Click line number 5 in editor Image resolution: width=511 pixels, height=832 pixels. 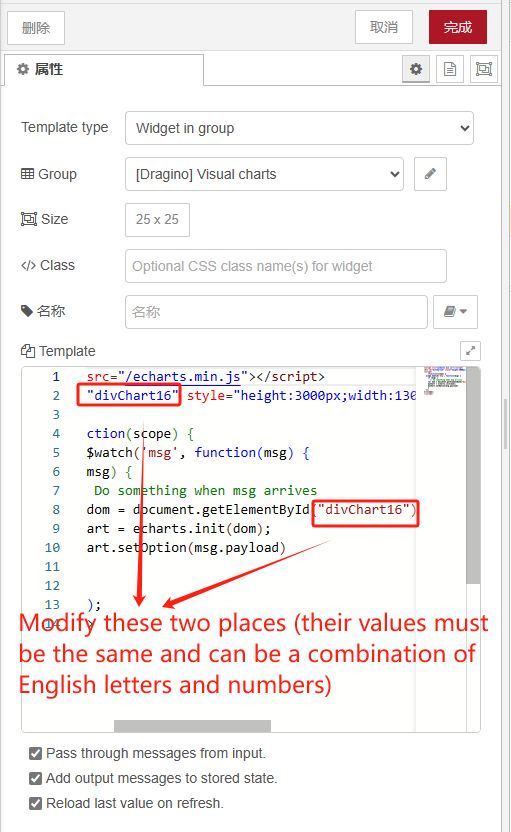pyautogui.click(x=56, y=453)
